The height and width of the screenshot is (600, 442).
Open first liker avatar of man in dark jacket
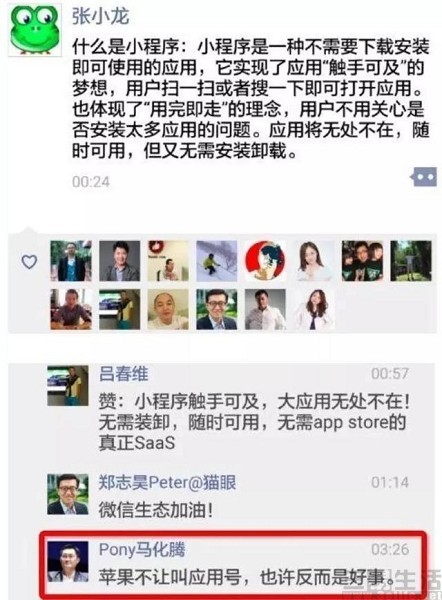71,261
